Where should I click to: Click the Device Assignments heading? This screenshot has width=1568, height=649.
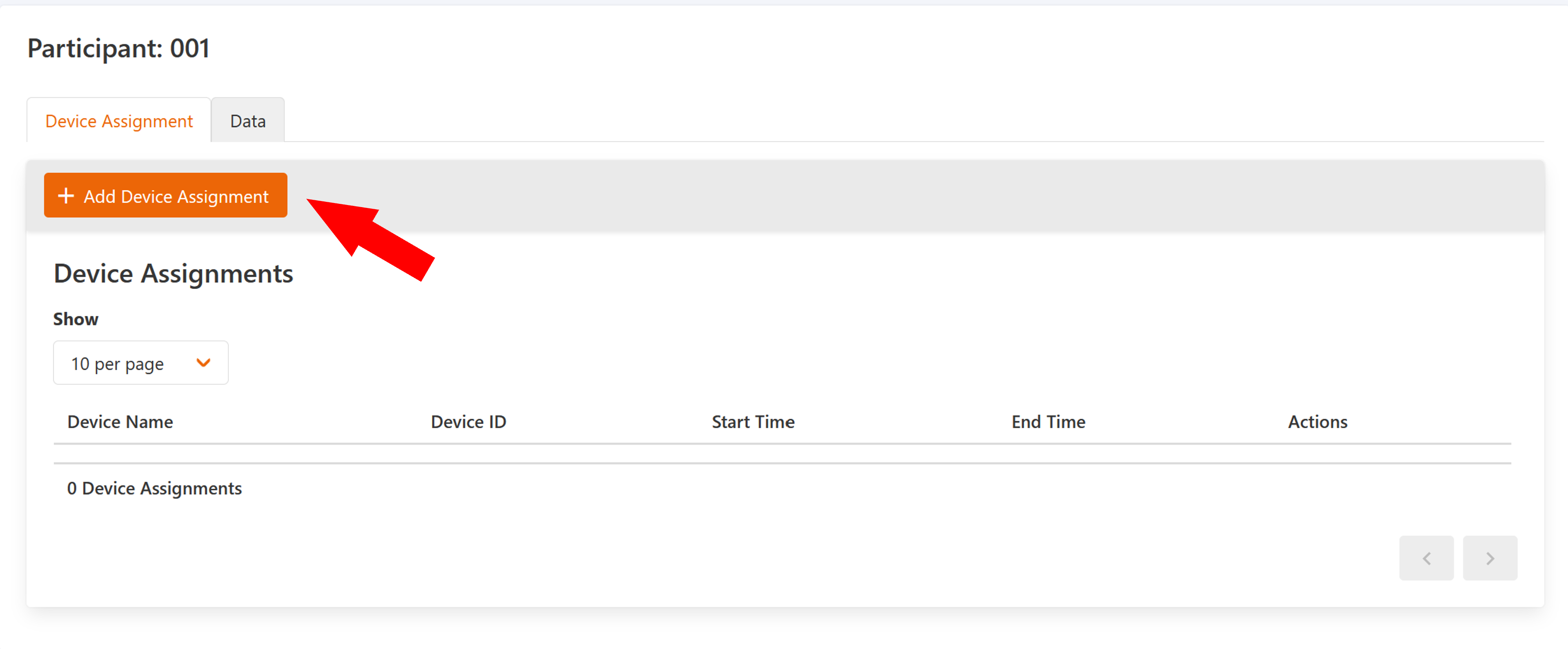pyautogui.click(x=173, y=273)
